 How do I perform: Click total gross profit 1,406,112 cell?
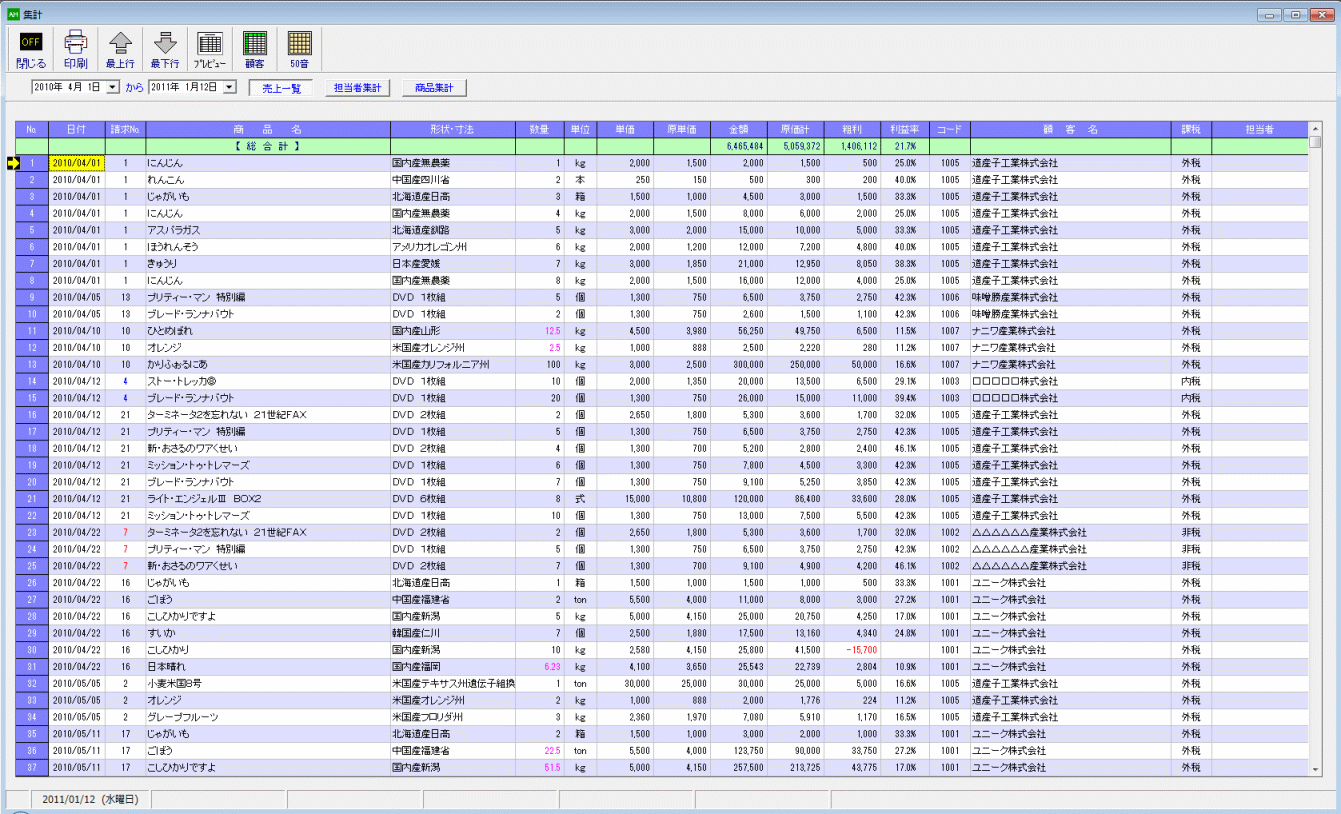853,146
